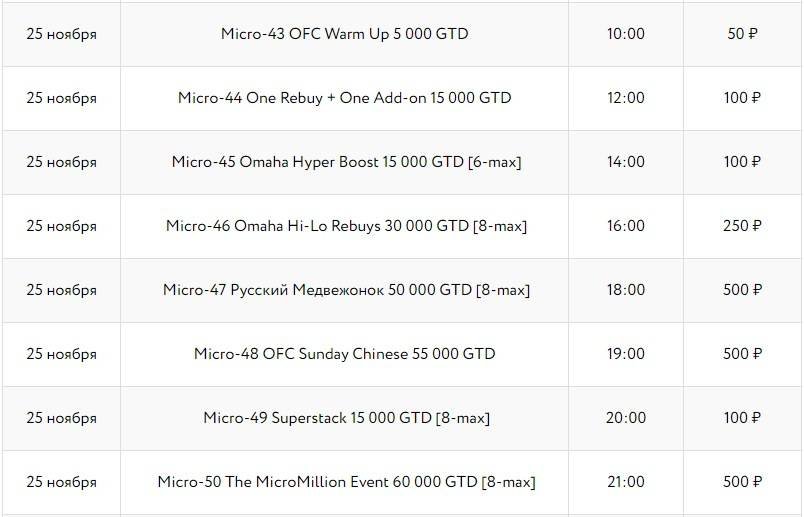Select the 12:00 start time cell

click(x=625, y=98)
